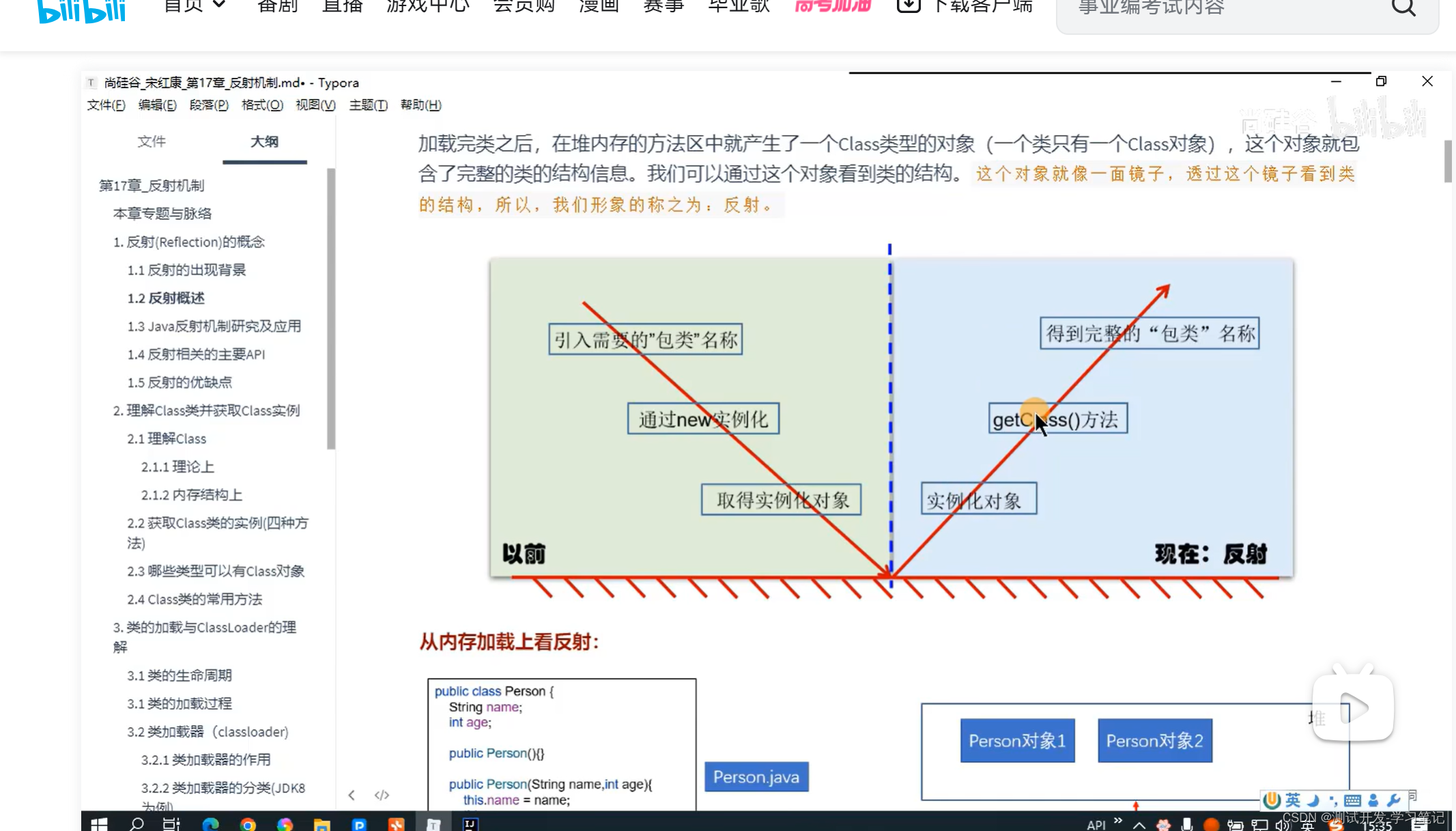
Task: Launch Microsoft Edge from the taskbar
Action: click(210, 824)
